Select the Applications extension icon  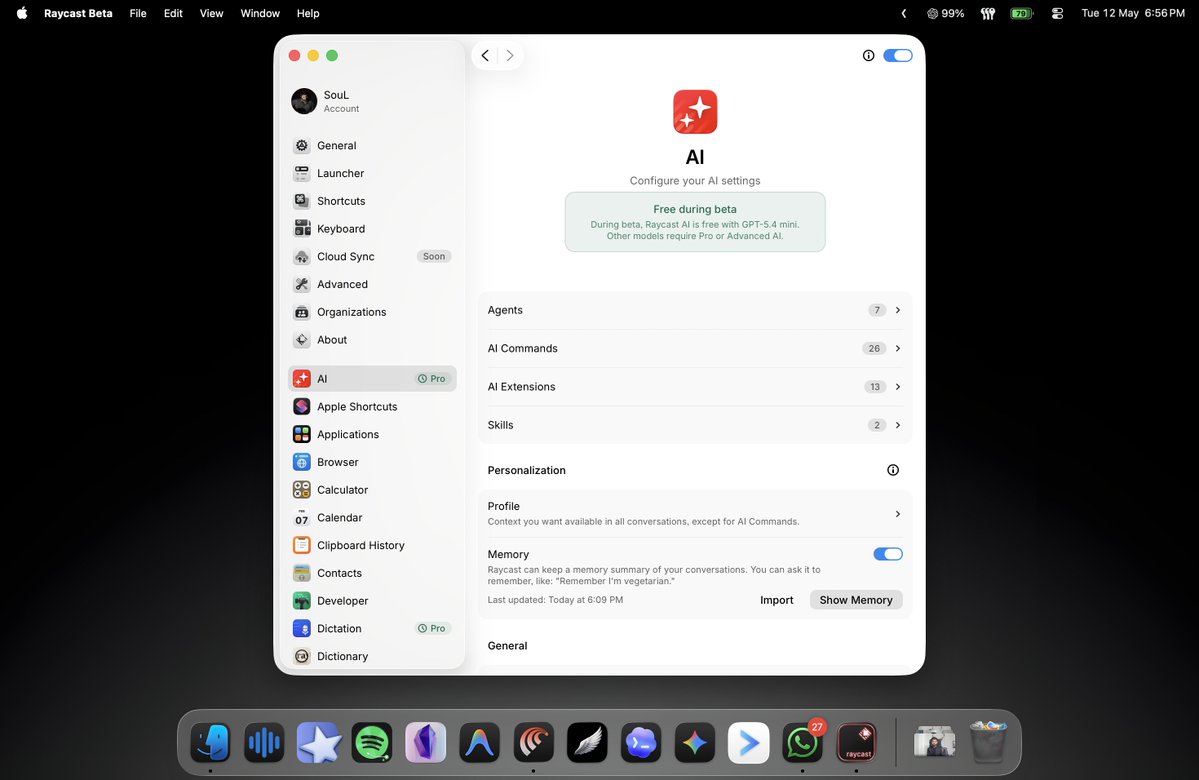(302, 434)
